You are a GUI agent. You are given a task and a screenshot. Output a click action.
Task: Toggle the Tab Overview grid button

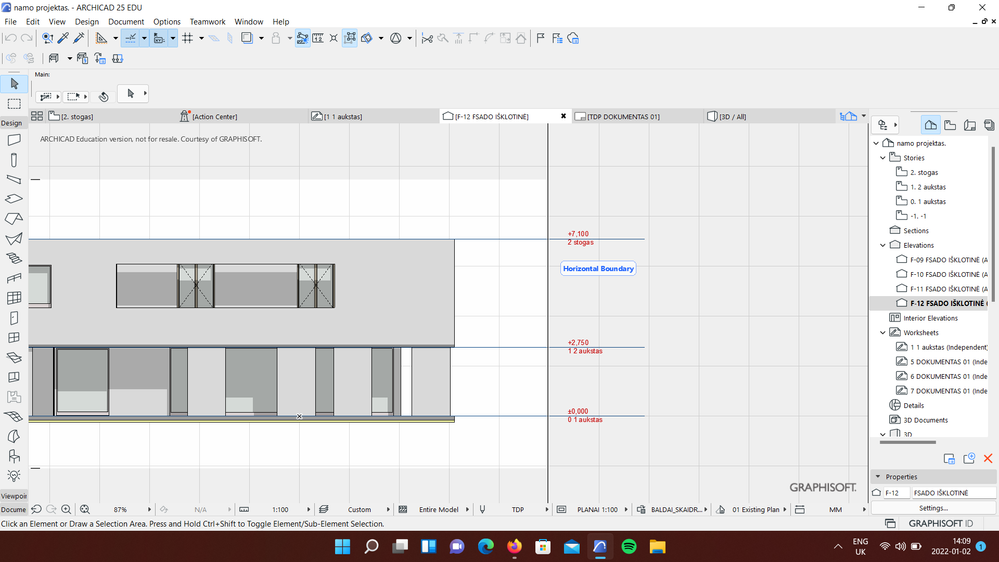tap(37, 116)
